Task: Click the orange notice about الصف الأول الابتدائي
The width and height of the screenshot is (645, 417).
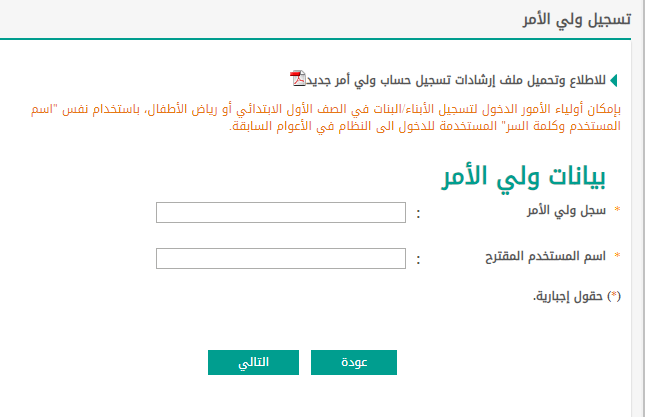Action: tap(326, 109)
